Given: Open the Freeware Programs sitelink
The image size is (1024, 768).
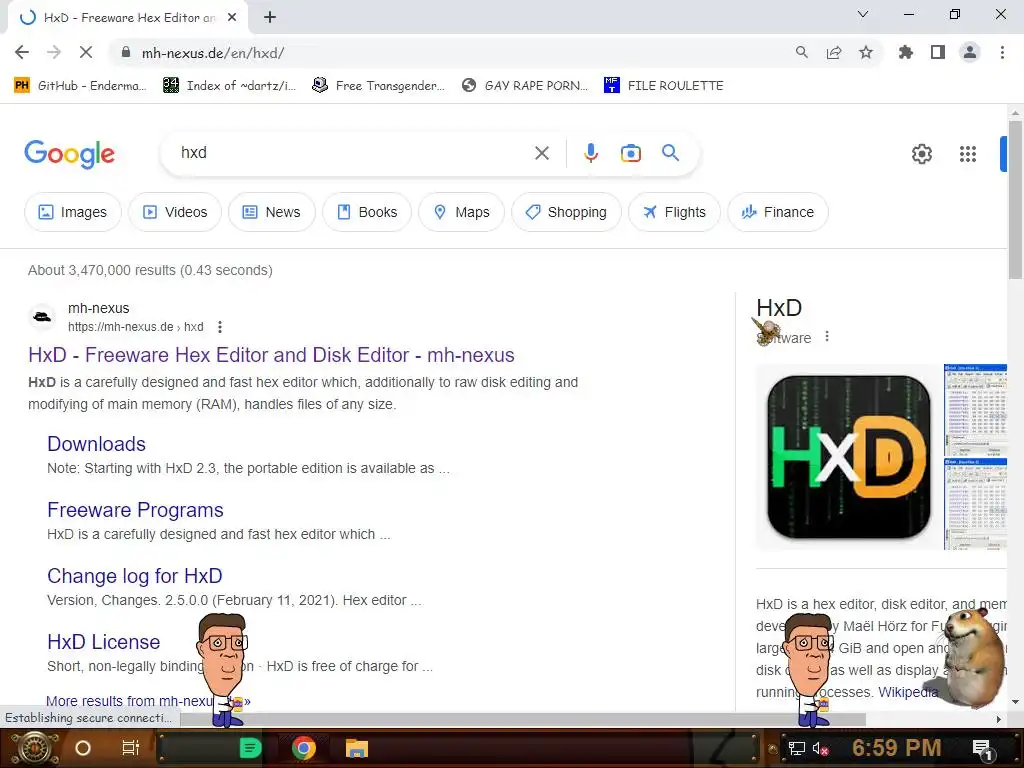Looking at the screenshot, I should tap(135, 510).
